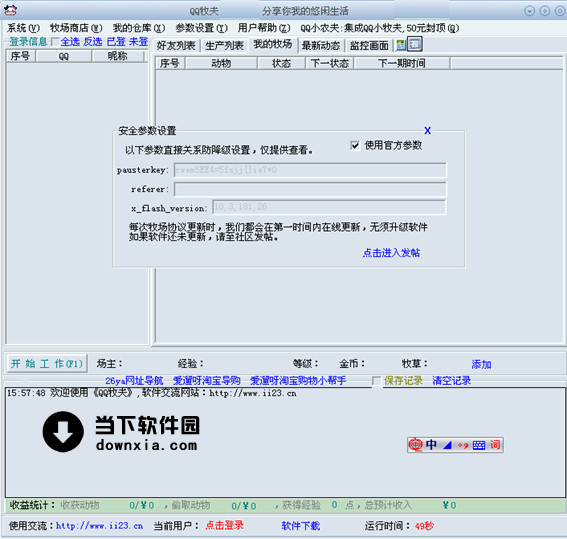
Task: Open the QQ小农夫 50元封顶 menu
Action: coord(380,28)
